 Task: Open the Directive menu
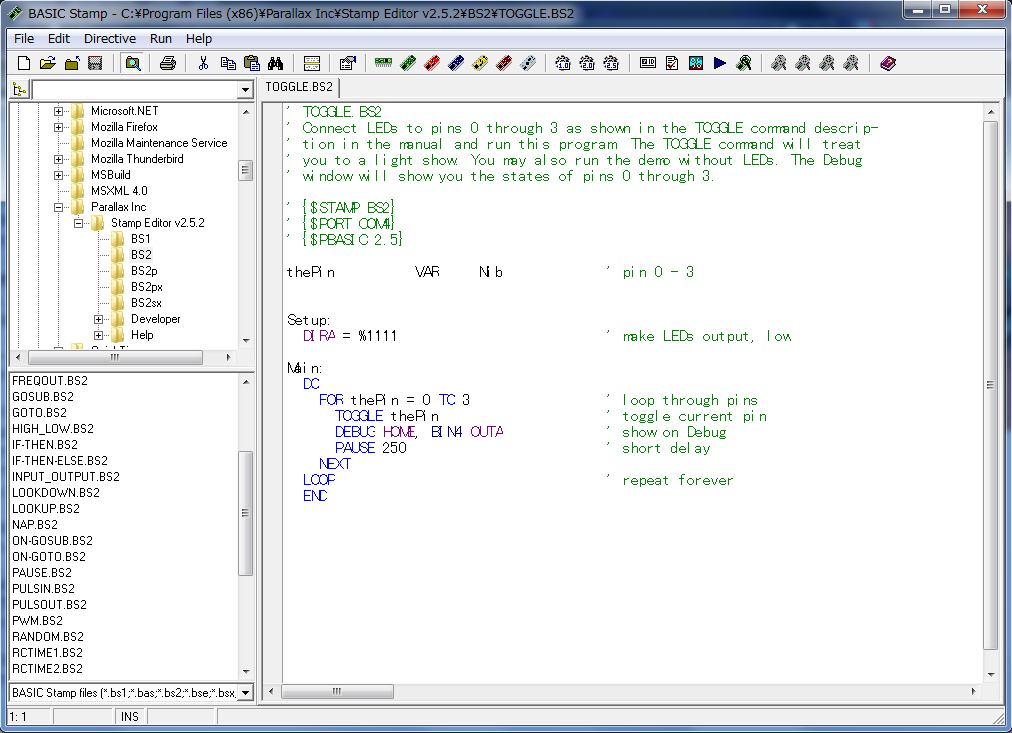110,39
